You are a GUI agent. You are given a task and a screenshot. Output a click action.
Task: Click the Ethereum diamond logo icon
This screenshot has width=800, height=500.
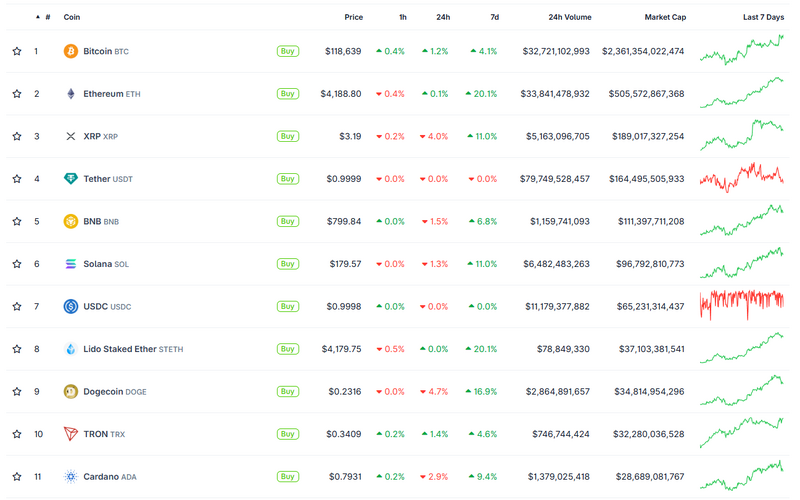click(71, 94)
